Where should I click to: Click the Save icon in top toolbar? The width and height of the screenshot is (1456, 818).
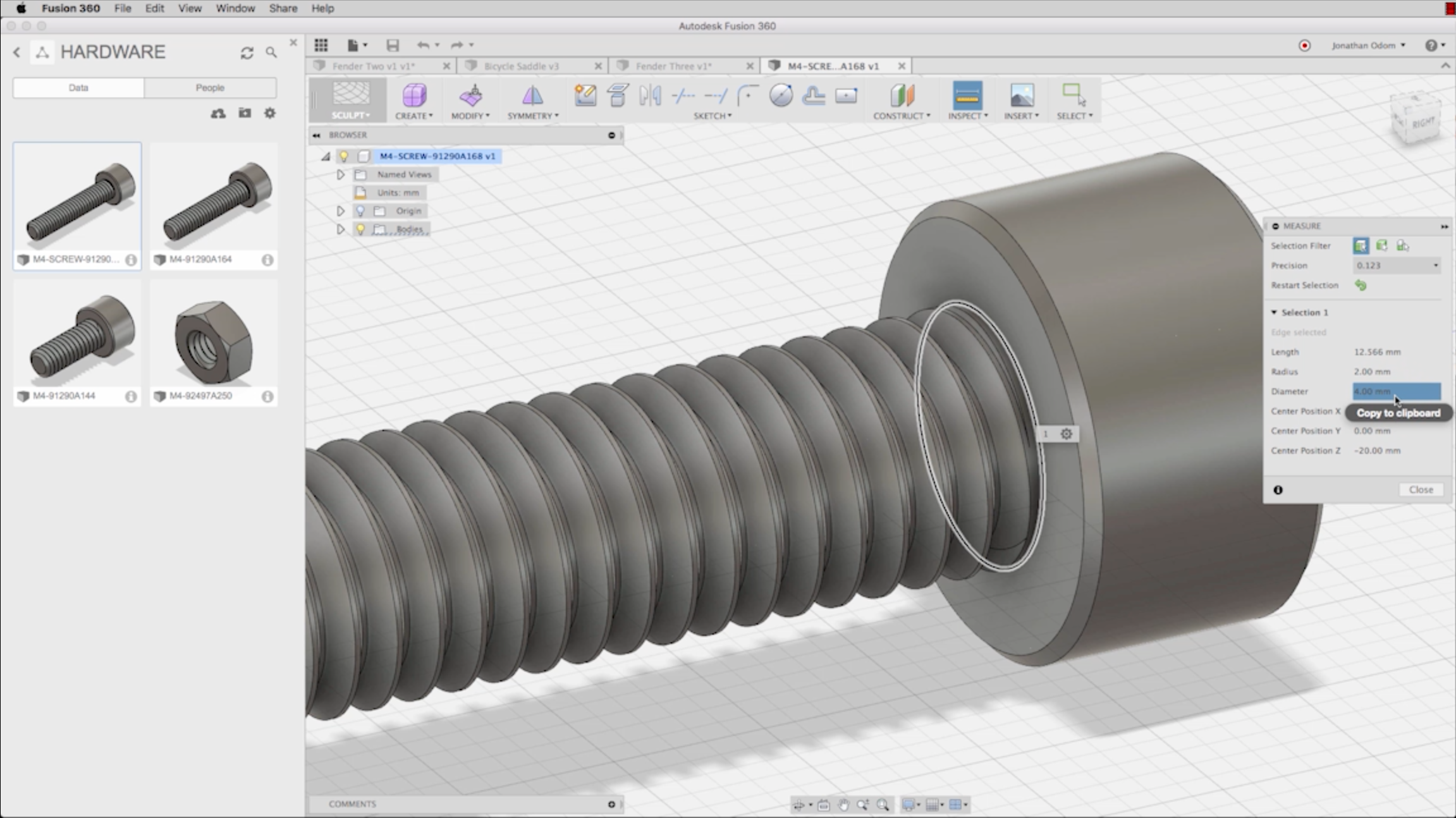(x=393, y=45)
